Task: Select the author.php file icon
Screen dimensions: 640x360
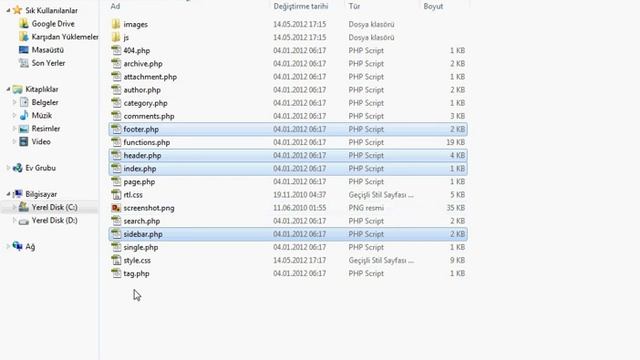Action: (116, 89)
